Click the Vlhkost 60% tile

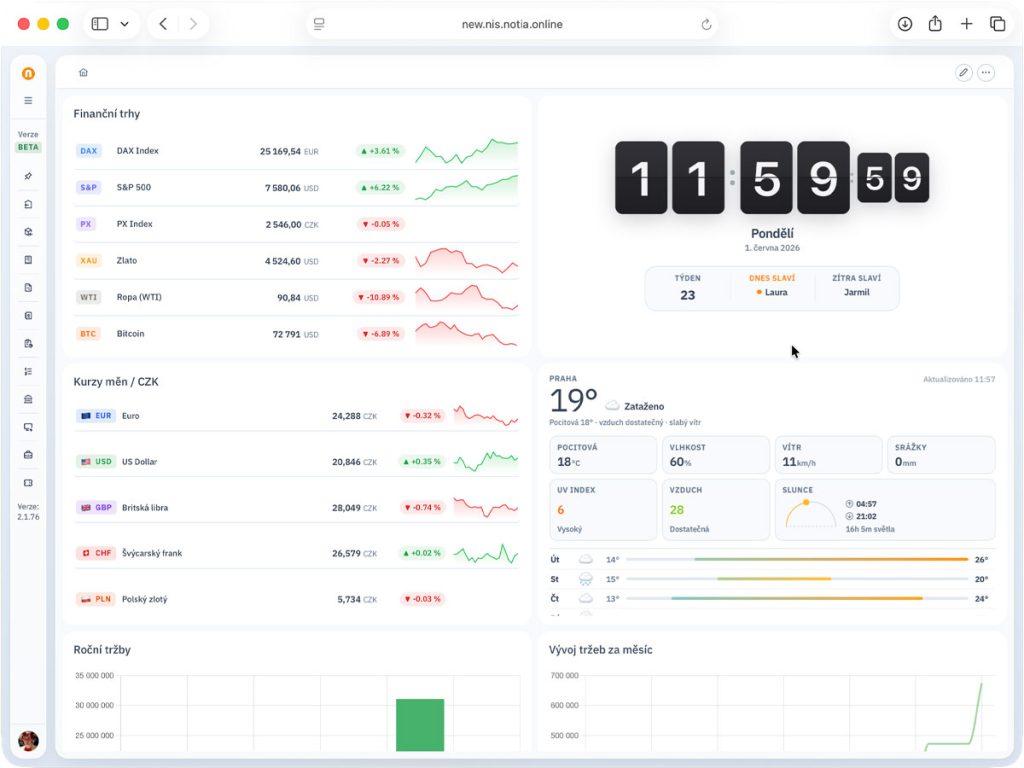point(716,455)
